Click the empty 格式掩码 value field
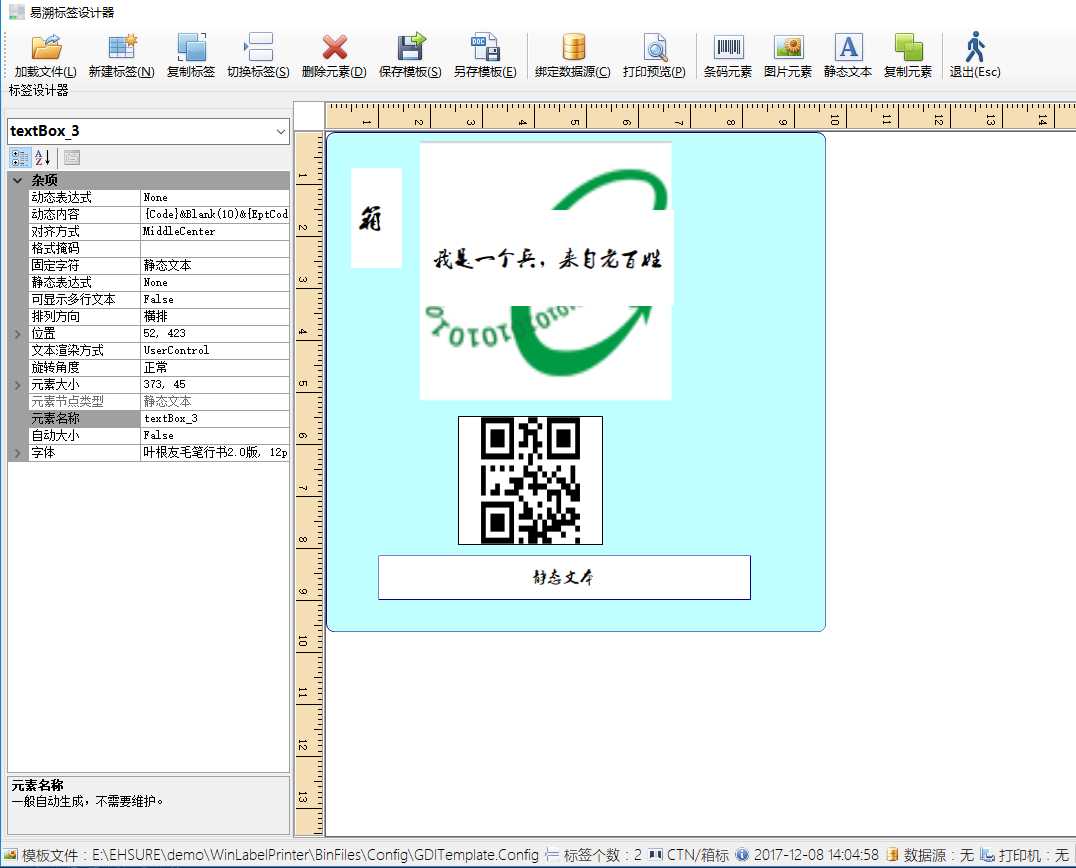The image size is (1076, 868). pos(215,248)
